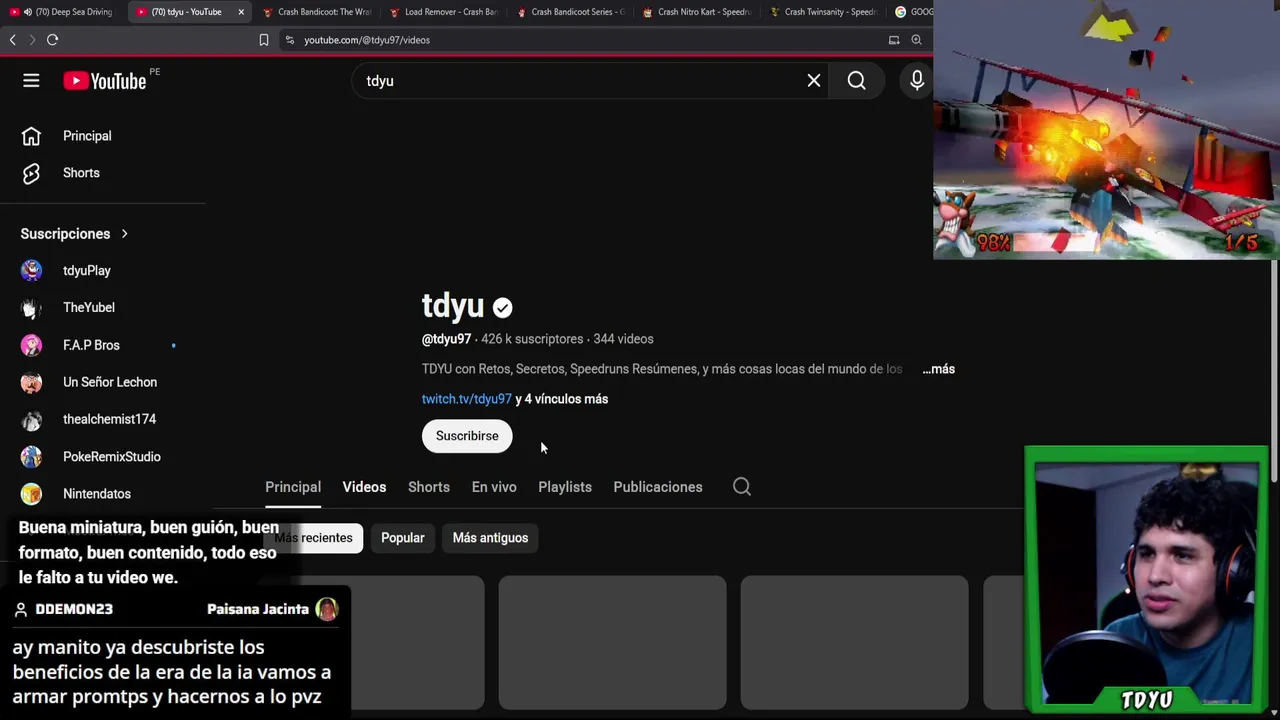Open the channel Principal tab
Screen dimensions: 1280x720
coord(293,487)
